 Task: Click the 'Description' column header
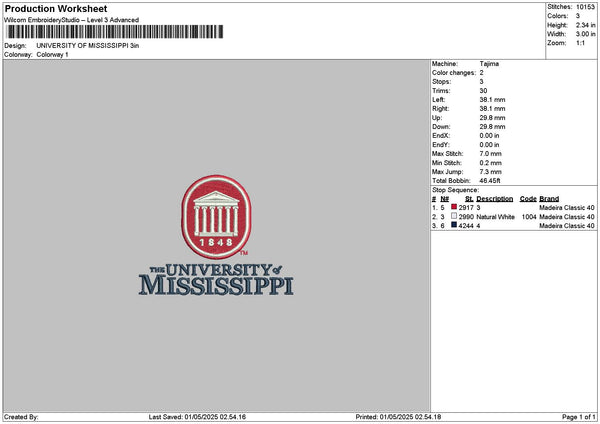point(495,199)
